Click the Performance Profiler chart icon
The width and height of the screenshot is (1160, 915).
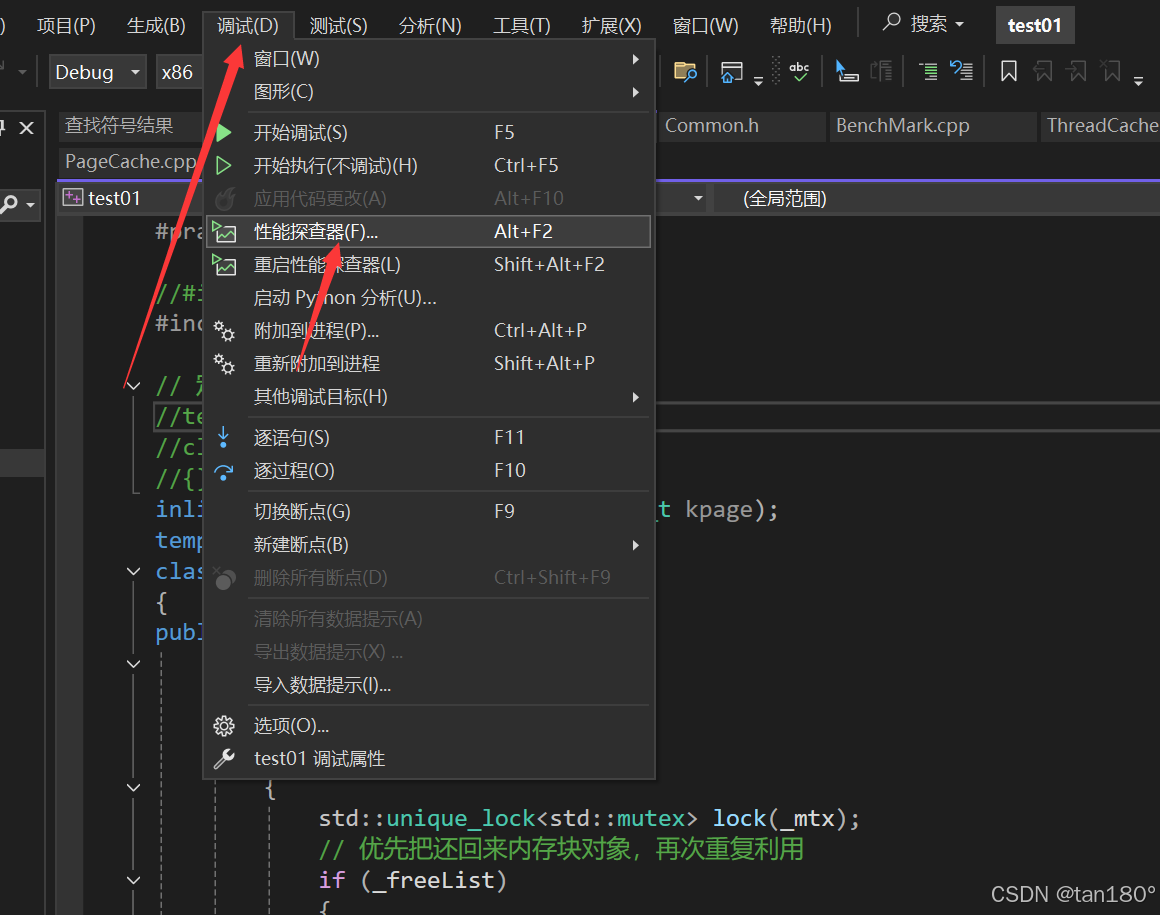click(x=224, y=232)
